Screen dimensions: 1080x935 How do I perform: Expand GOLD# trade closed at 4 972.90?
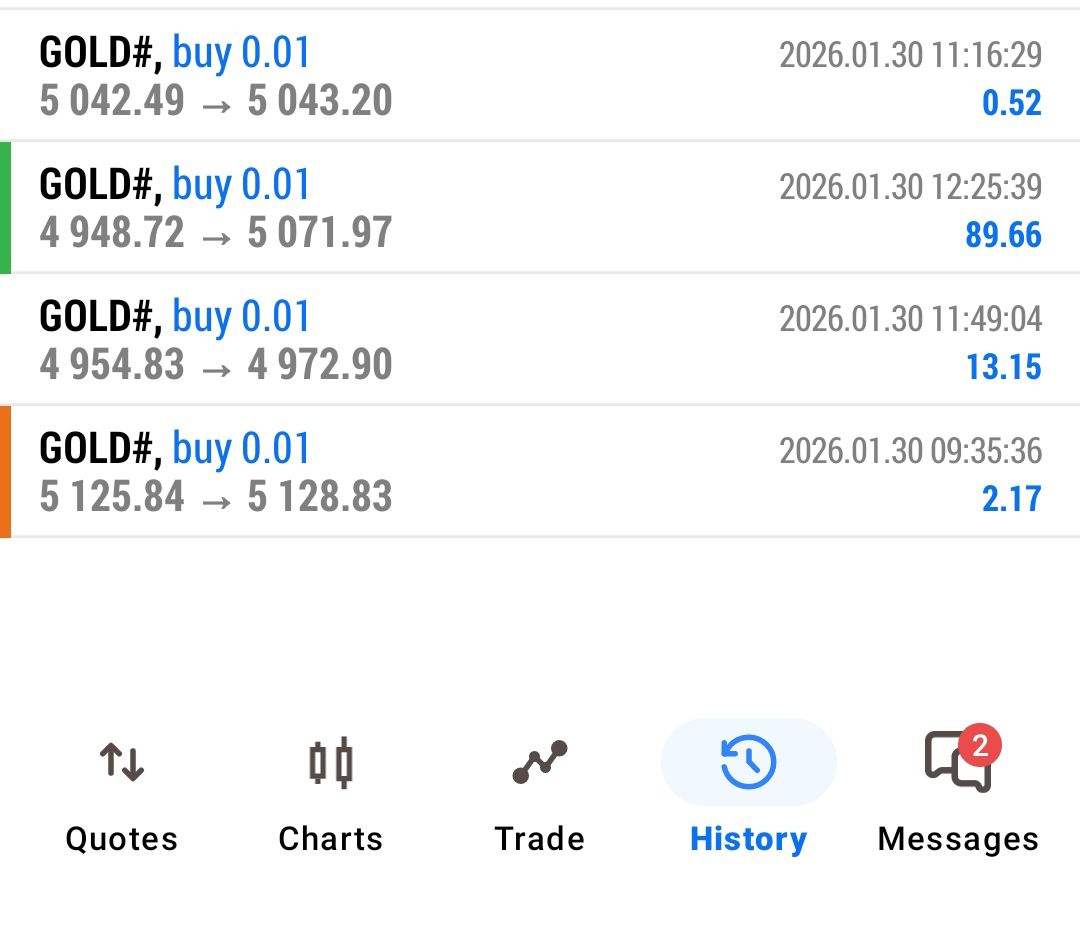tap(400, 340)
